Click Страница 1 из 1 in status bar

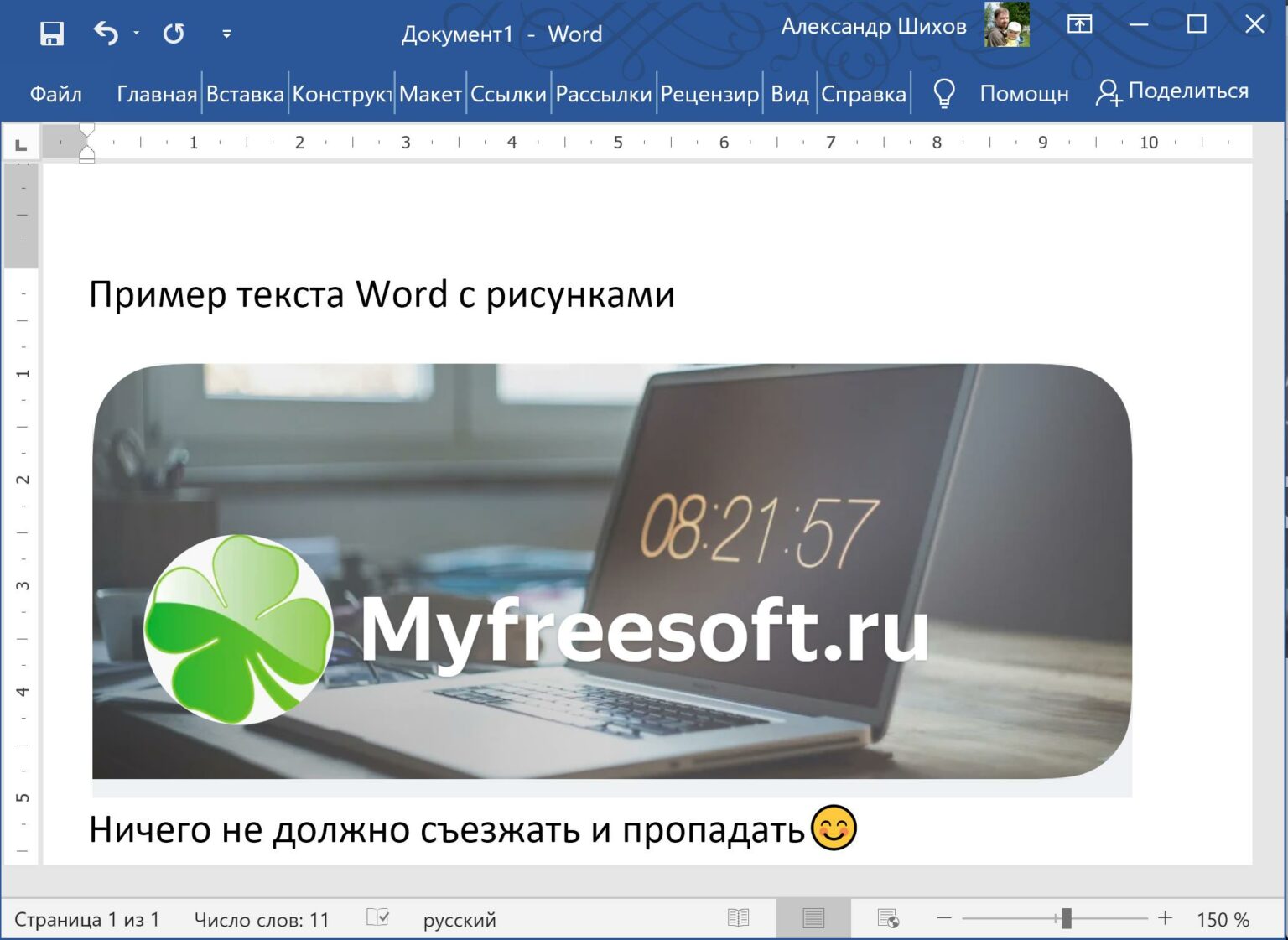tap(86, 920)
